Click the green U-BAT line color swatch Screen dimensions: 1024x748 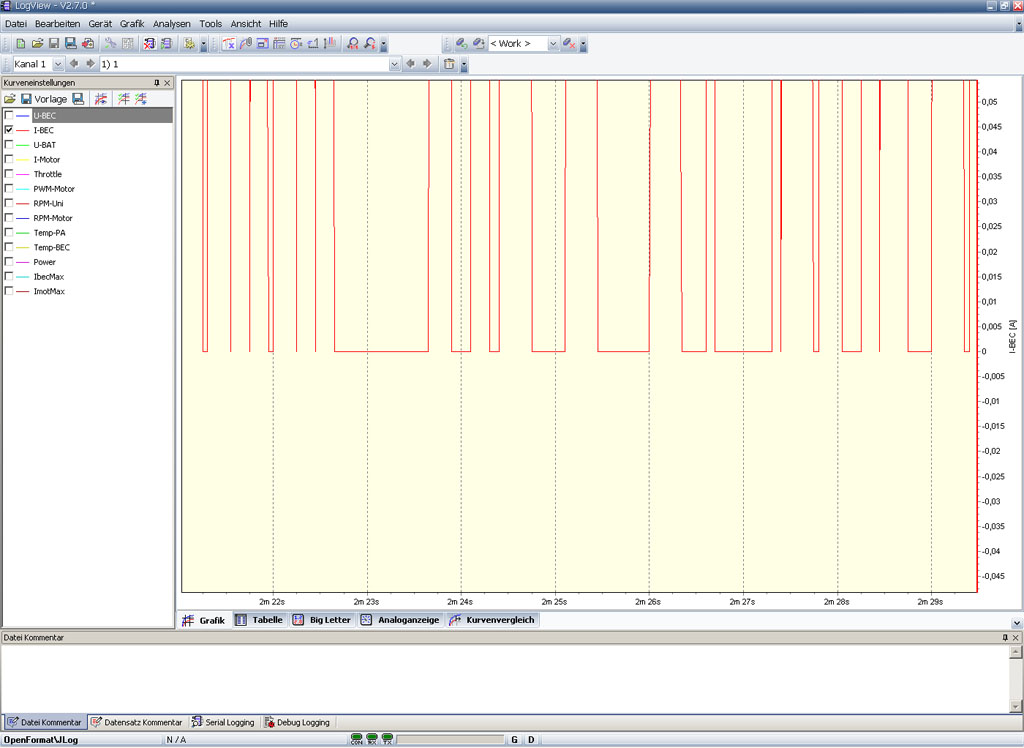[23, 145]
